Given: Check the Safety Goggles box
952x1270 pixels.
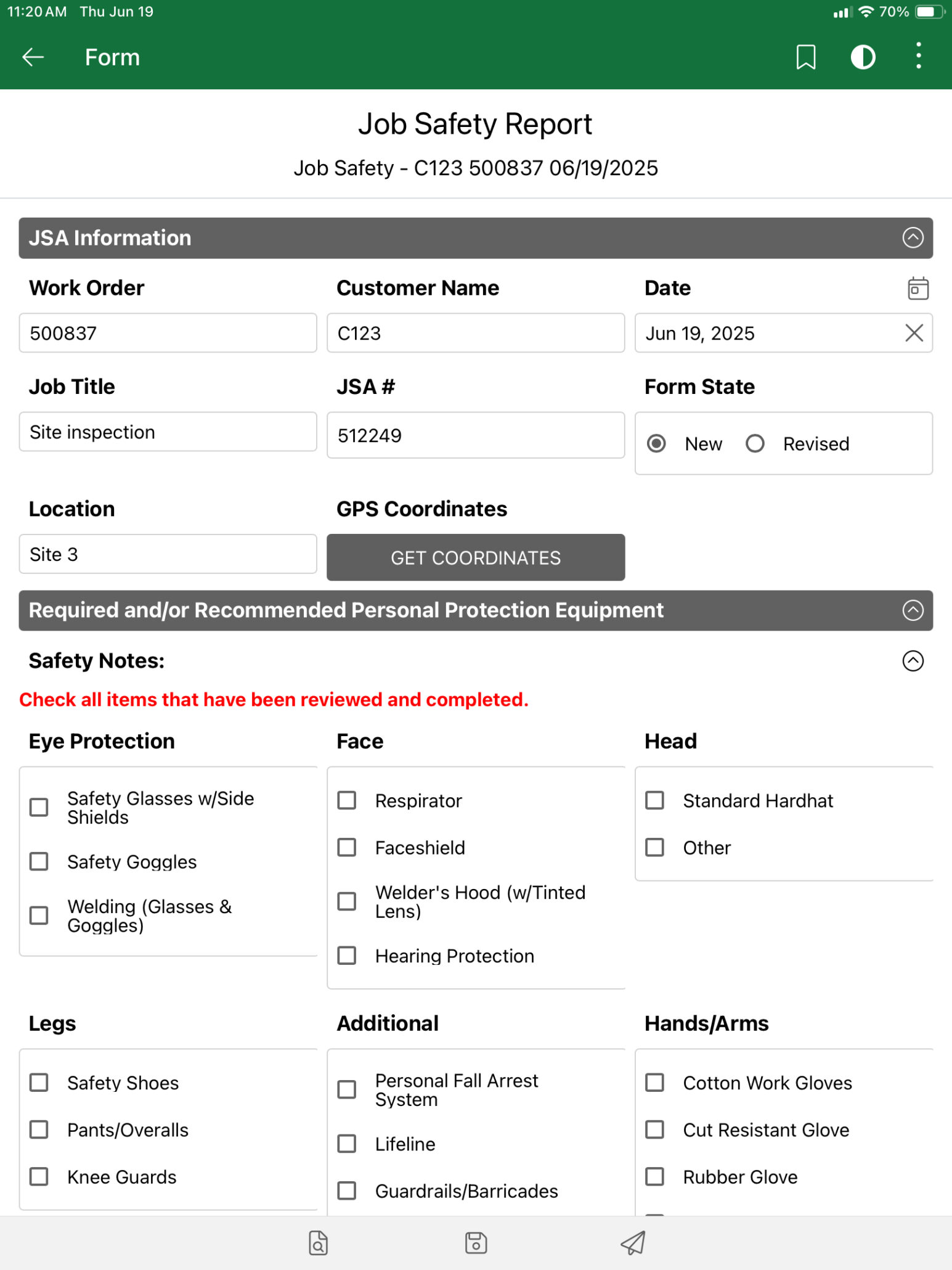Looking at the screenshot, I should coord(39,861).
